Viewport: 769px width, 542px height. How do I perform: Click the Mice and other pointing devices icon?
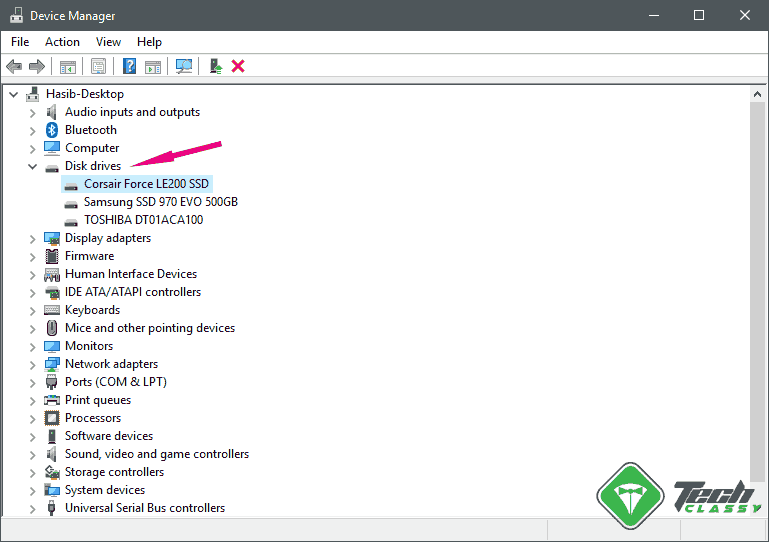(51, 328)
